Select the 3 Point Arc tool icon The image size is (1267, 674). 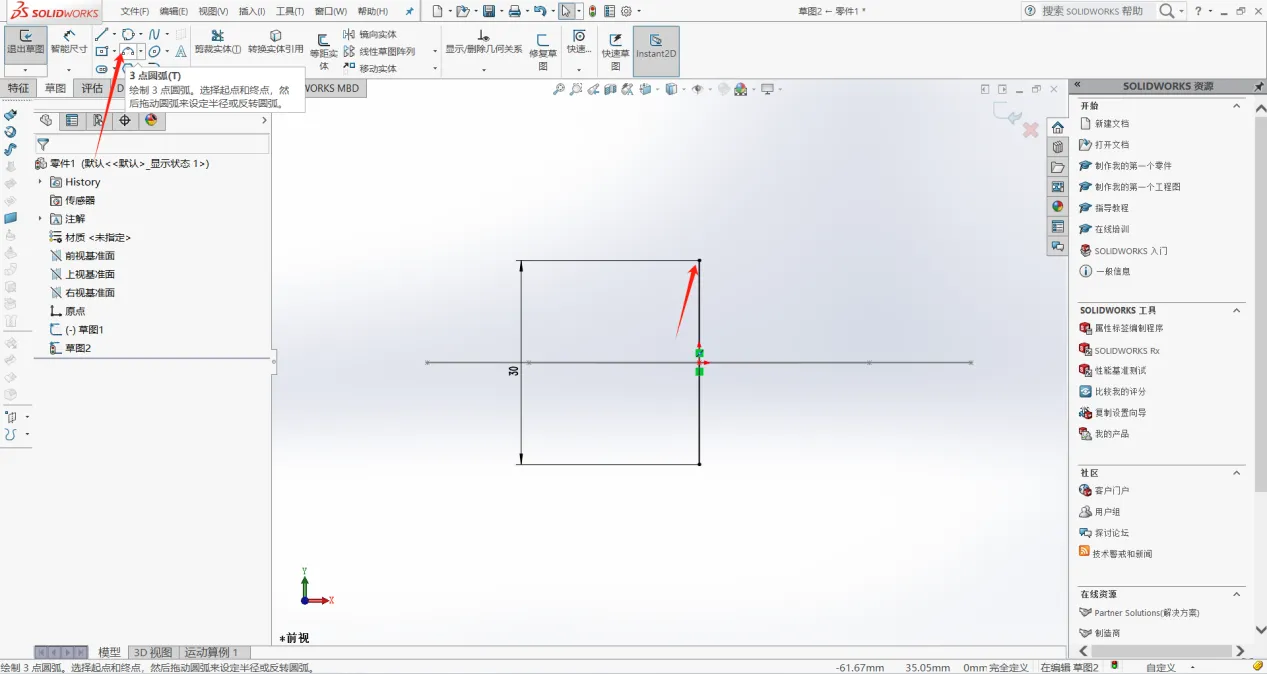click(129, 51)
